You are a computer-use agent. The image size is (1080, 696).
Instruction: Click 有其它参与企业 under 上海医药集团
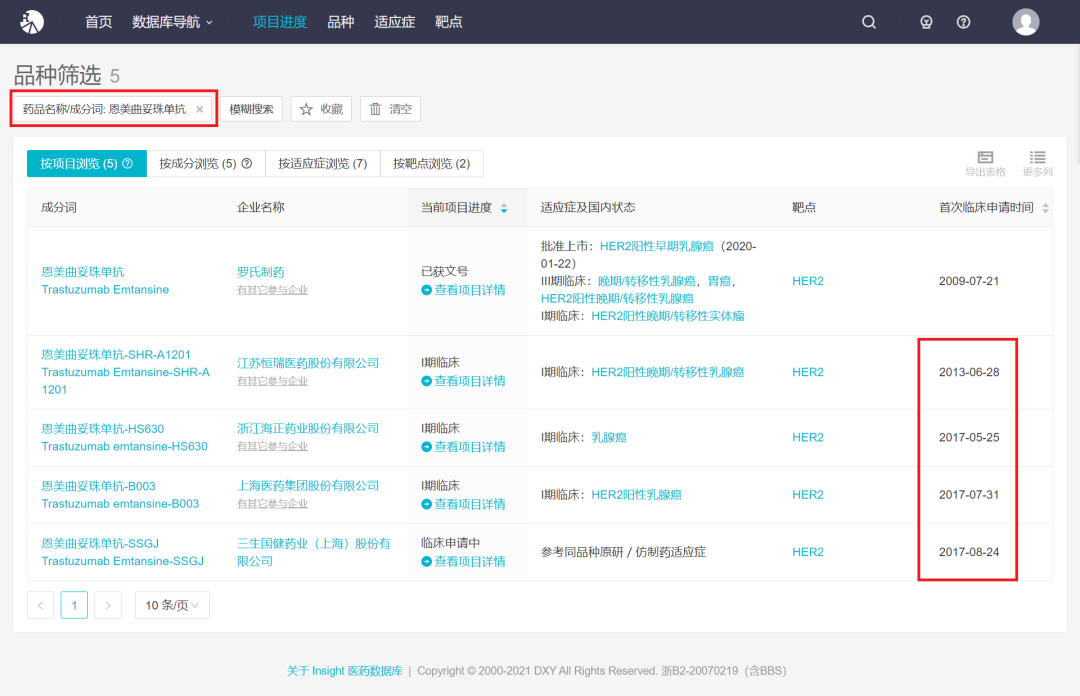coord(272,504)
